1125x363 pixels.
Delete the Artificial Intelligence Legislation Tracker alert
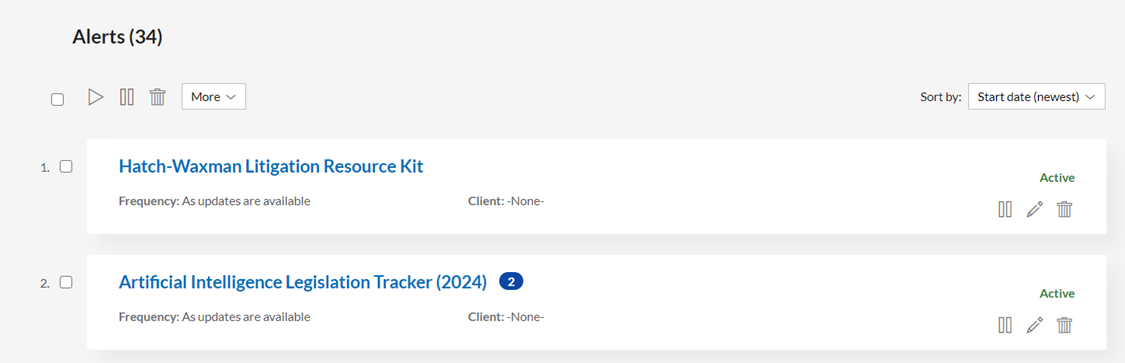point(1065,325)
